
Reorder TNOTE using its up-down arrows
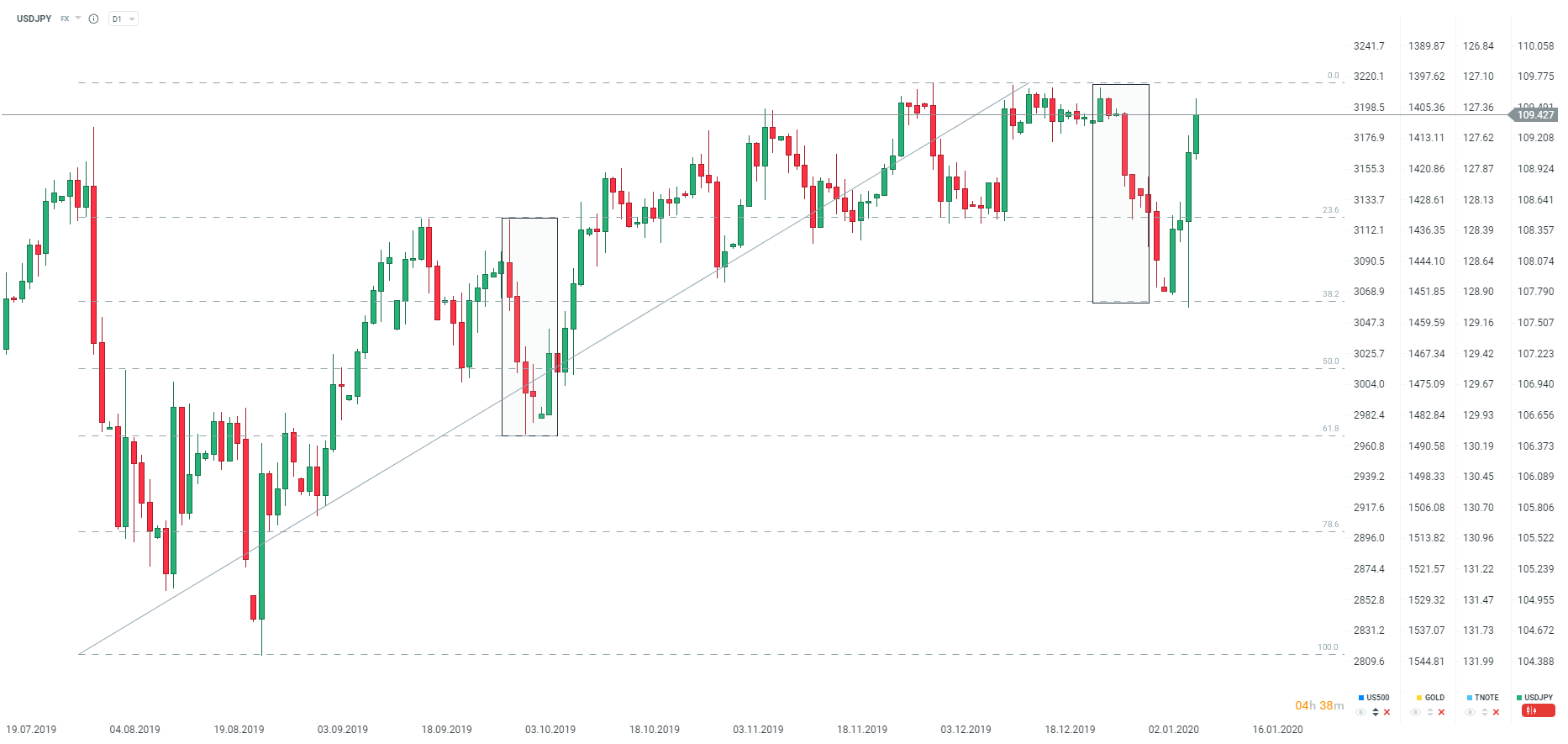point(1484,712)
